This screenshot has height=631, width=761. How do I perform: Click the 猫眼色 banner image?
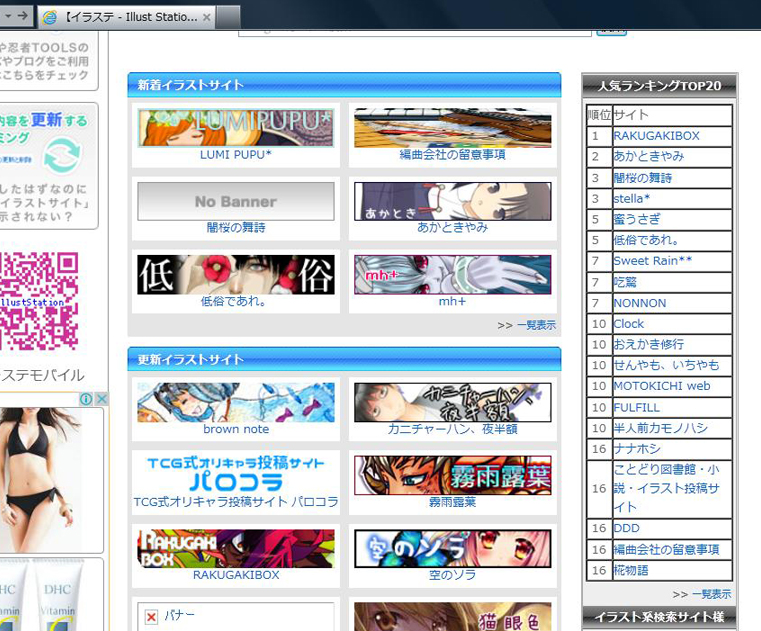[452, 617]
